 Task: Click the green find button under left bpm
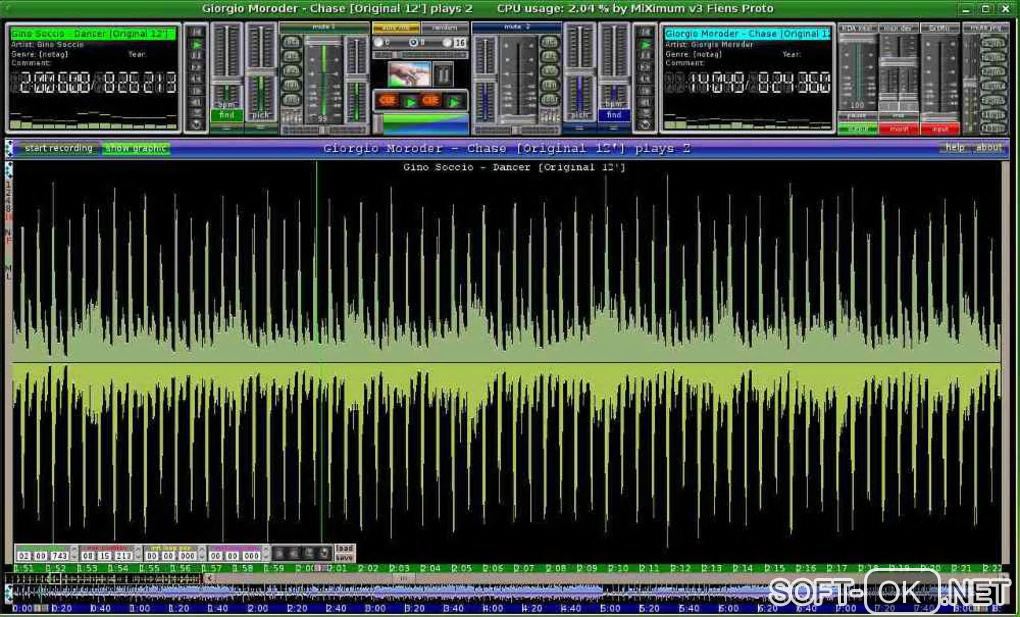coord(227,116)
